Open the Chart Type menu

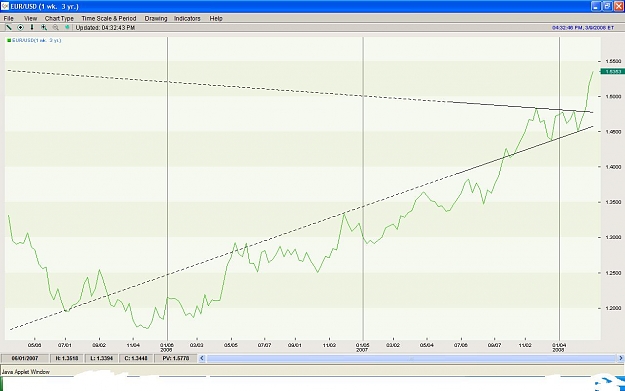59,18
